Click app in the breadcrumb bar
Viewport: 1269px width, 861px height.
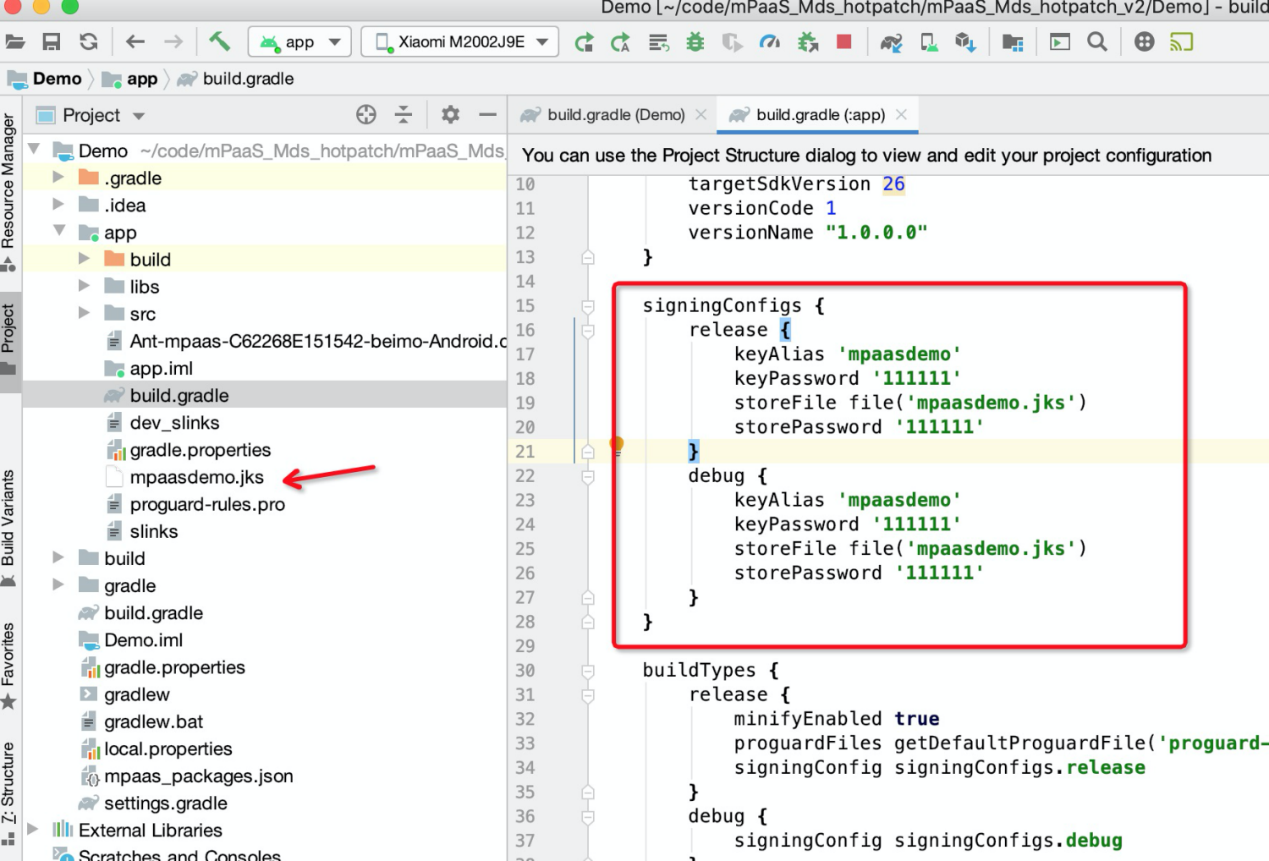(142, 79)
